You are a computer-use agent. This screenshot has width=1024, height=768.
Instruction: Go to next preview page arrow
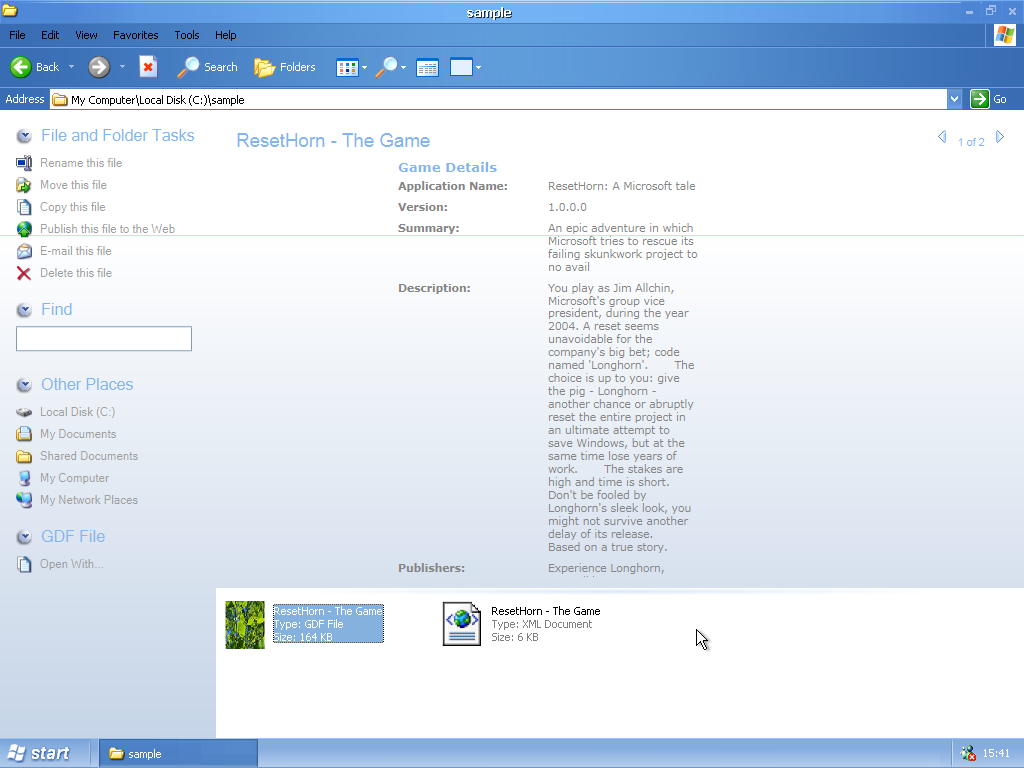[1000, 137]
